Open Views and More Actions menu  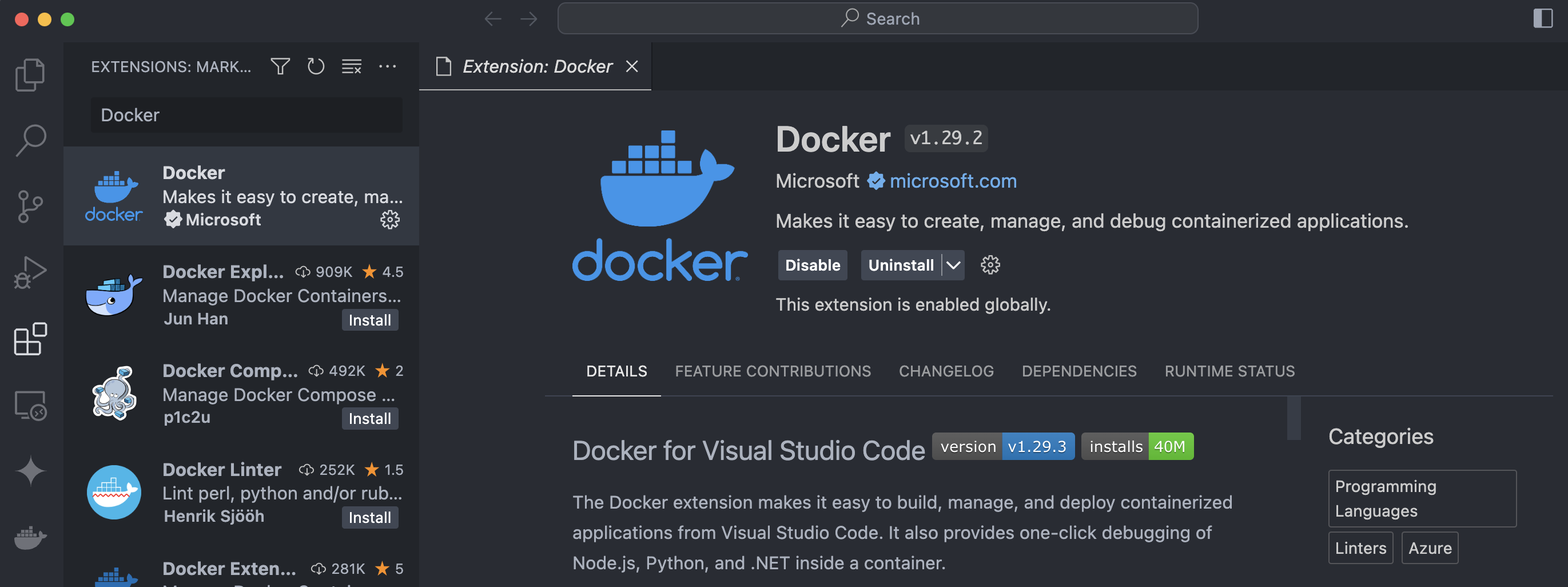(388, 66)
